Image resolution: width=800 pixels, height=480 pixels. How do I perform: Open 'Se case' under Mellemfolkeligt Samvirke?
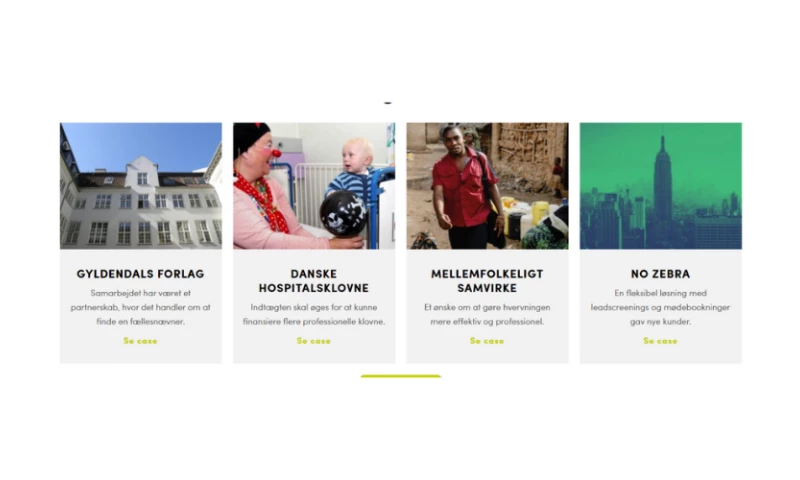pyautogui.click(x=487, y=341)
